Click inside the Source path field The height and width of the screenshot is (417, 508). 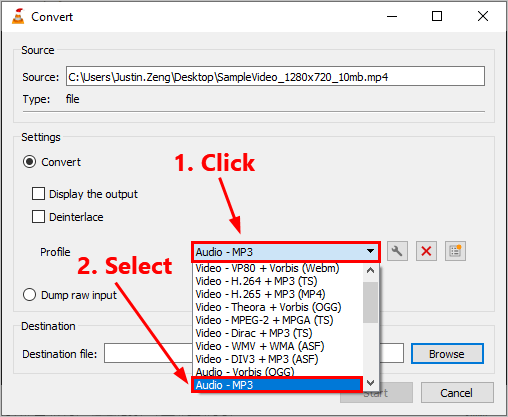(x=275, y=76)
